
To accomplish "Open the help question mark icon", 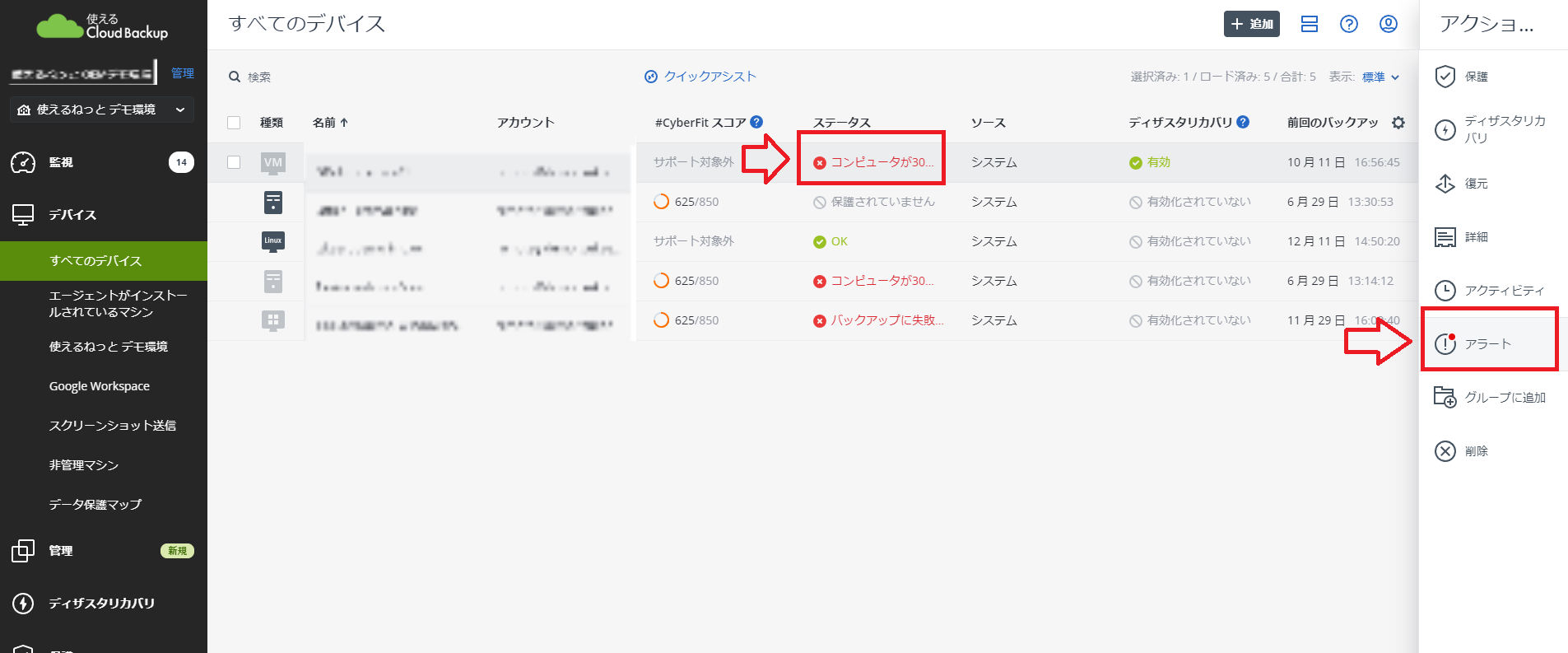I will pyautogui.click(x=1349, y=24).
